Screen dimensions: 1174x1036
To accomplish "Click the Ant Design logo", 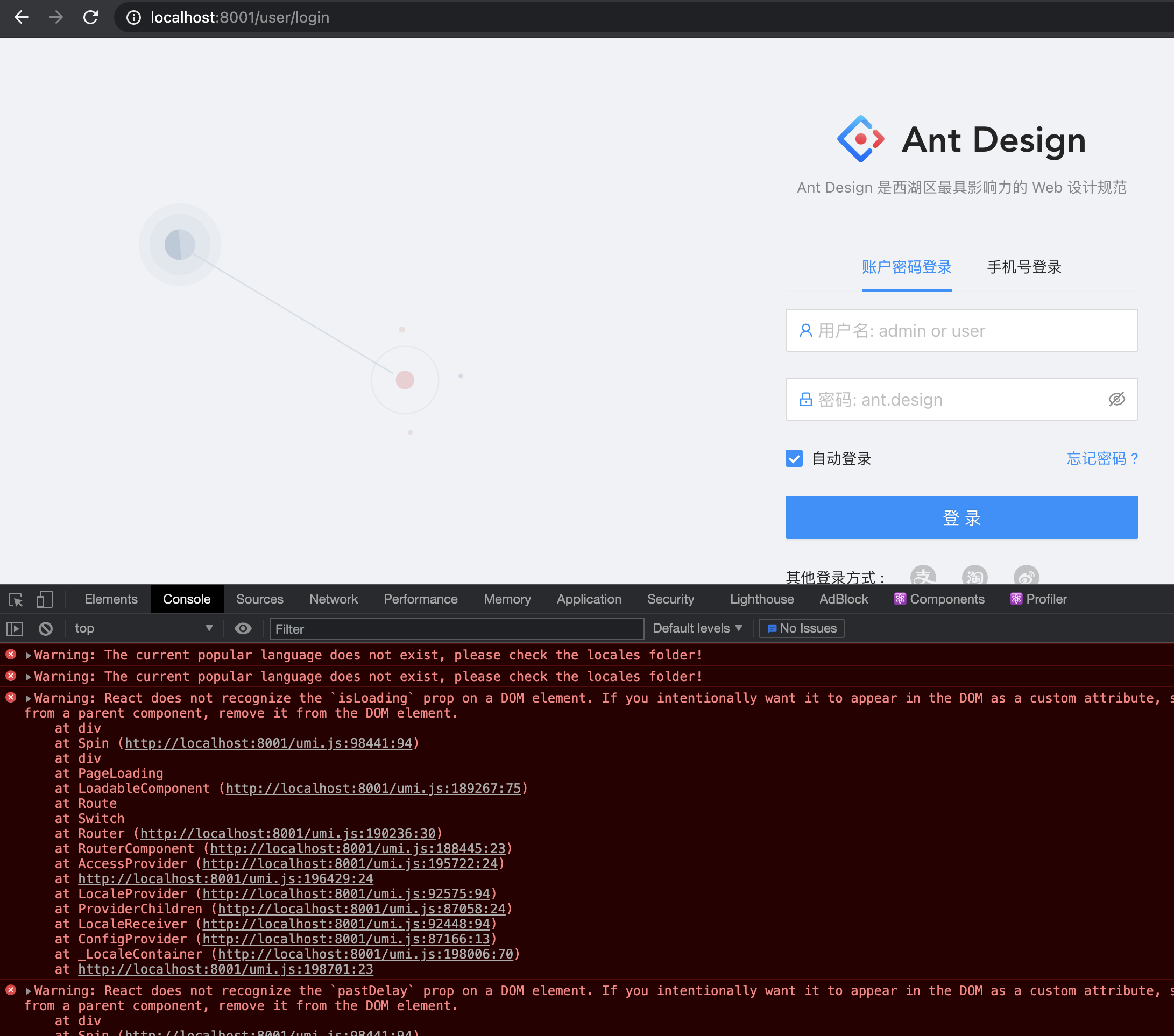I will (860, 139).
